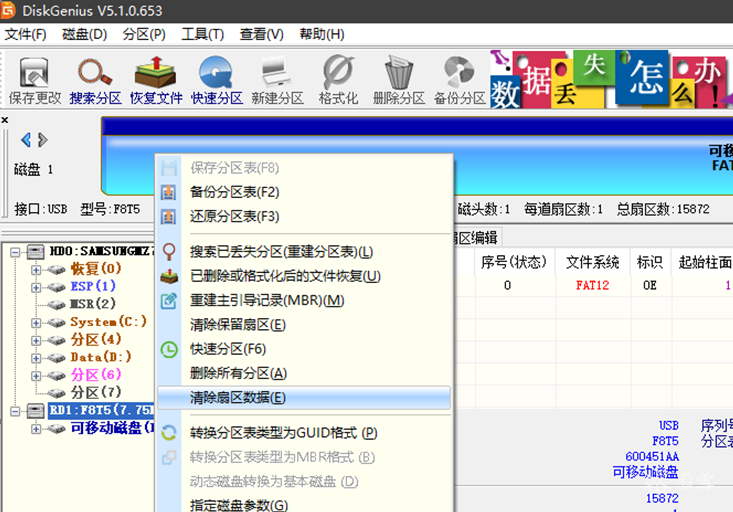Select Data(D:) in the disk tree
733x512 pixels.
click(101, 357)
